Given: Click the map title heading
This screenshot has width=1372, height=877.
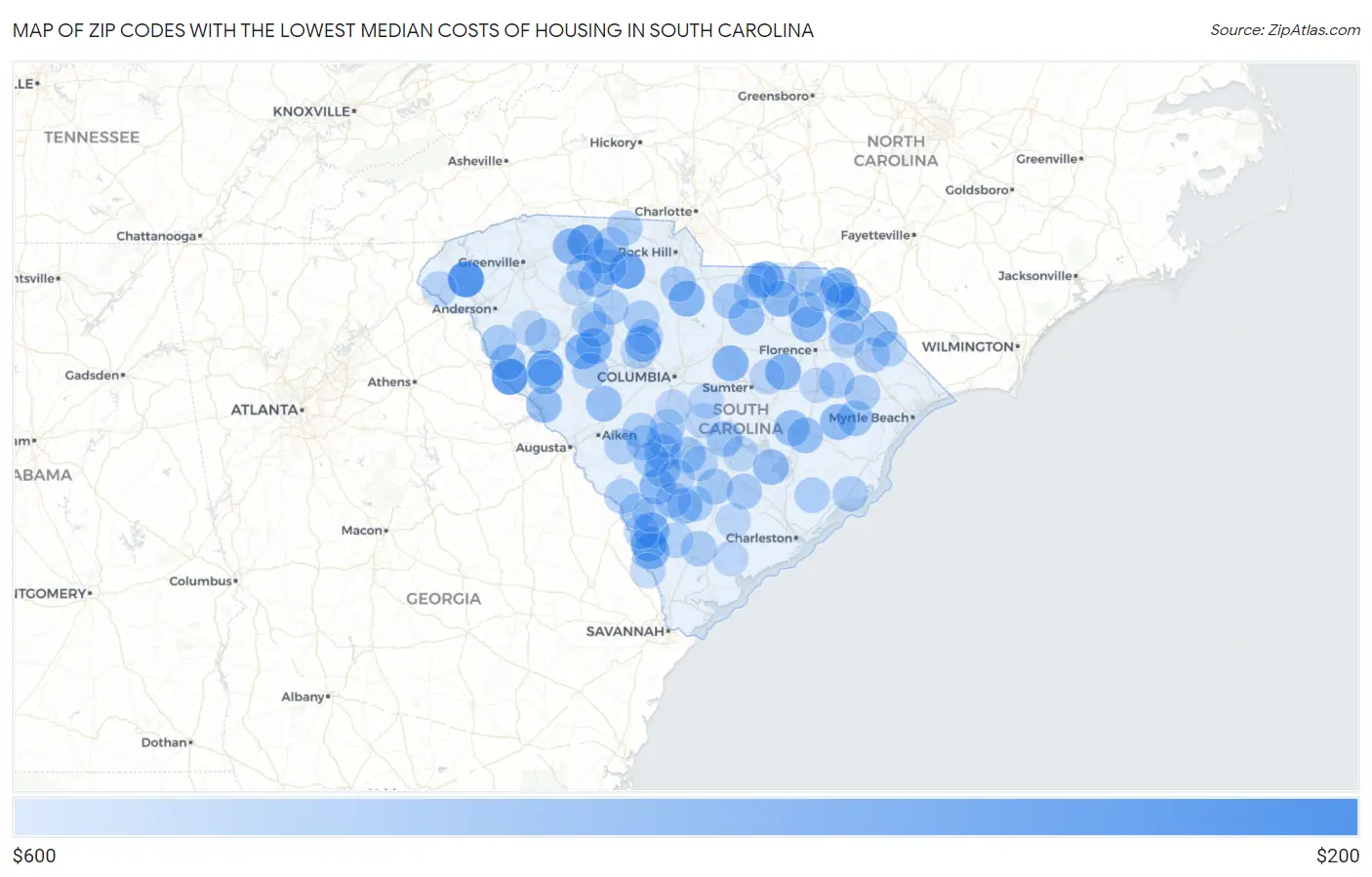Looking at the screenshot, I should click(413, 30).
